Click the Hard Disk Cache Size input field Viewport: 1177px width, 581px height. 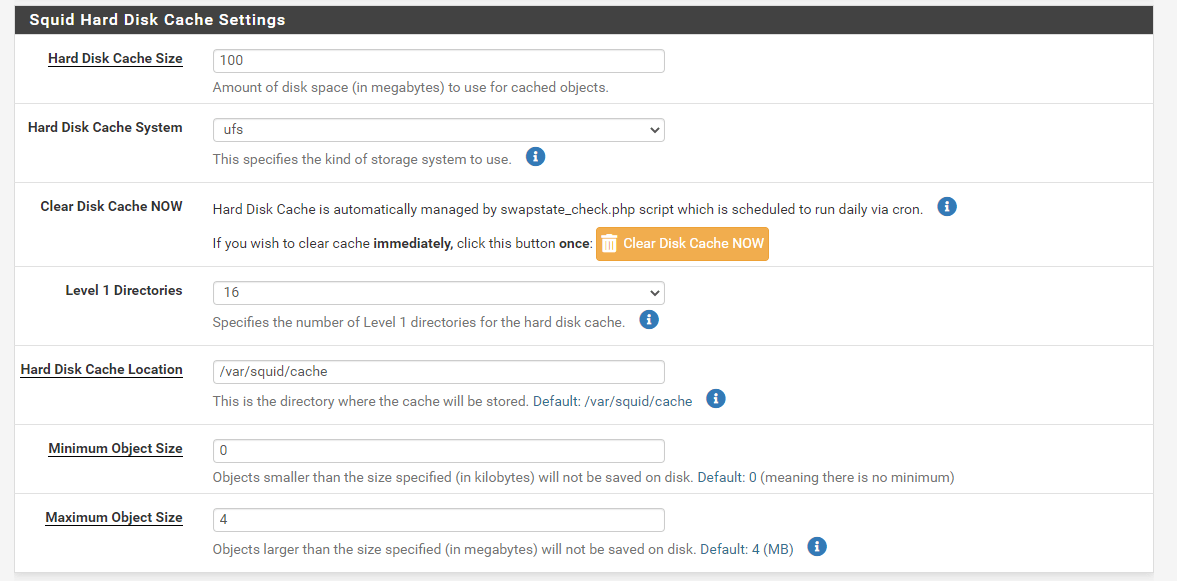[x=438, y=61]
